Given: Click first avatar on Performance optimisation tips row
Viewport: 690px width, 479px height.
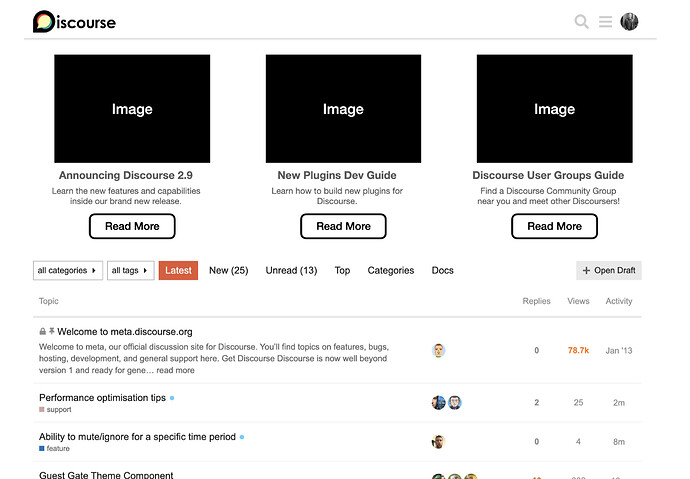Looking at the screenshot, I should (438, 402).
